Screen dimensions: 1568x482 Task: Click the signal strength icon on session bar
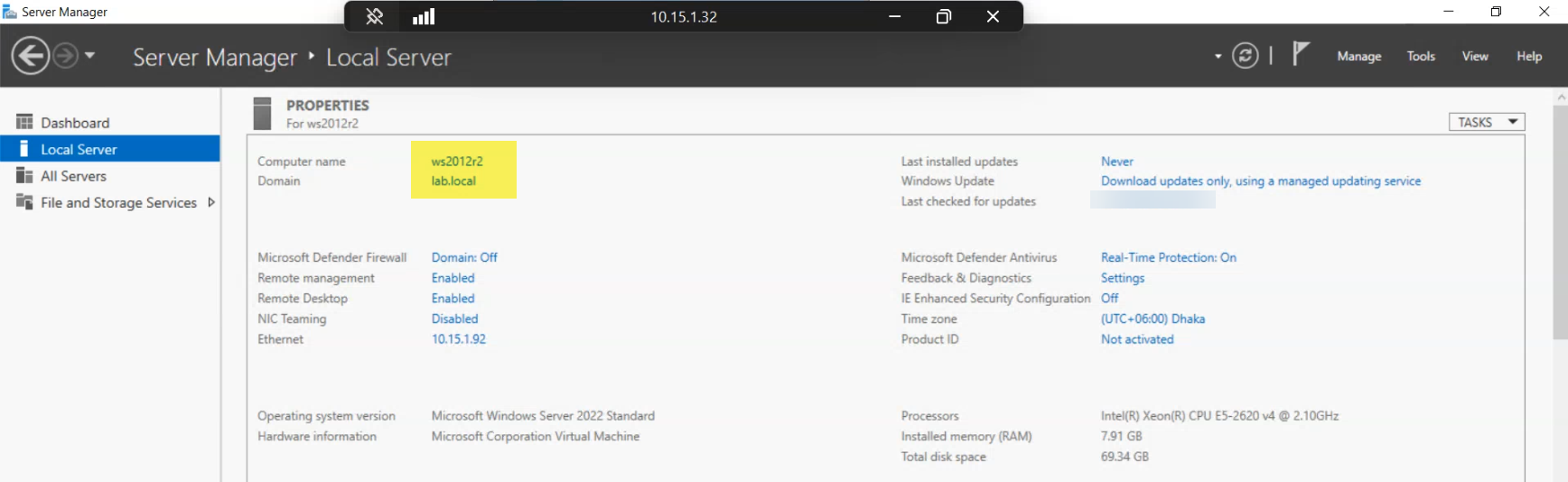click(x=424, y=16)
